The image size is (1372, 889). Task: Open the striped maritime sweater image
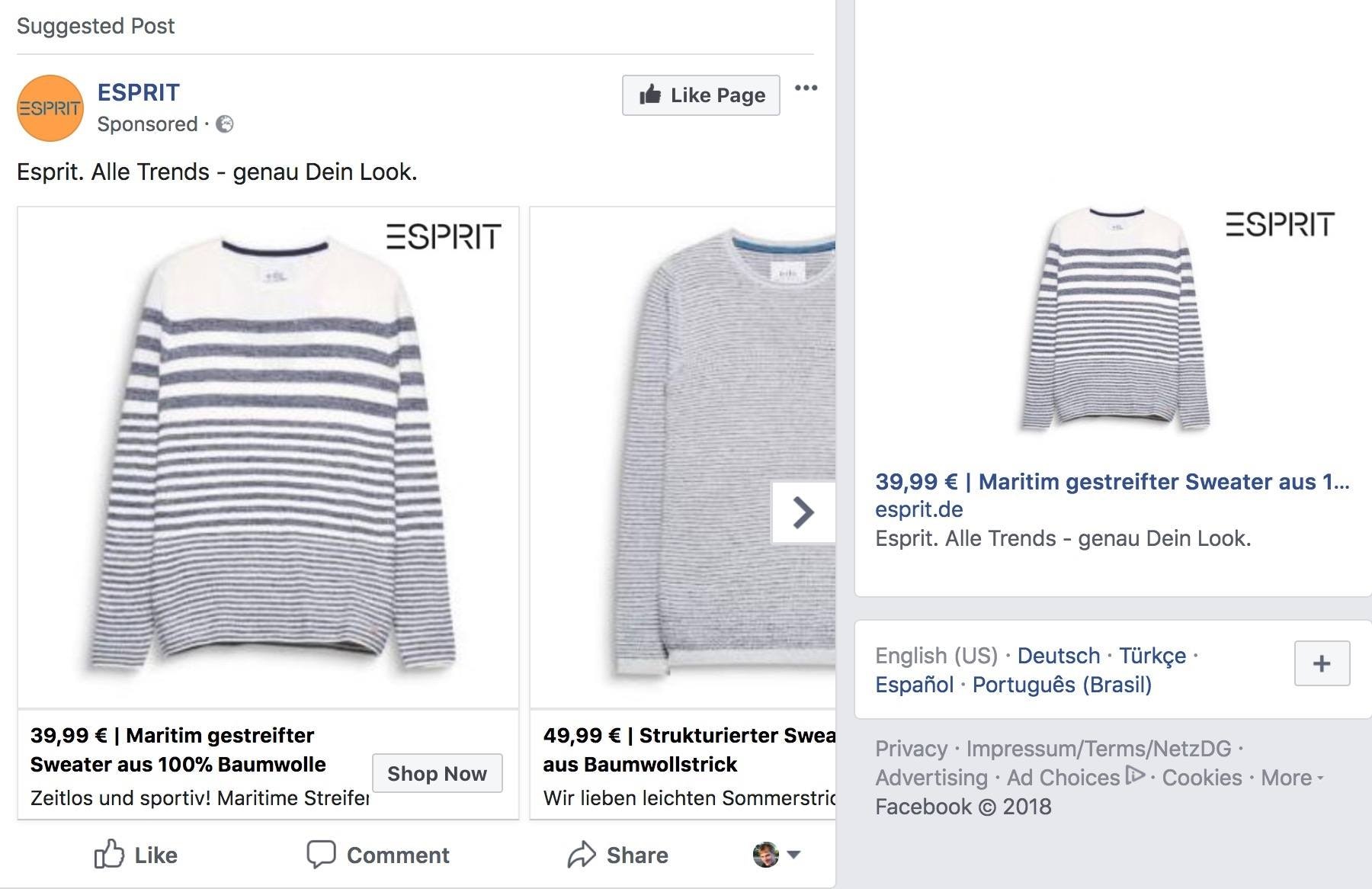268,457
